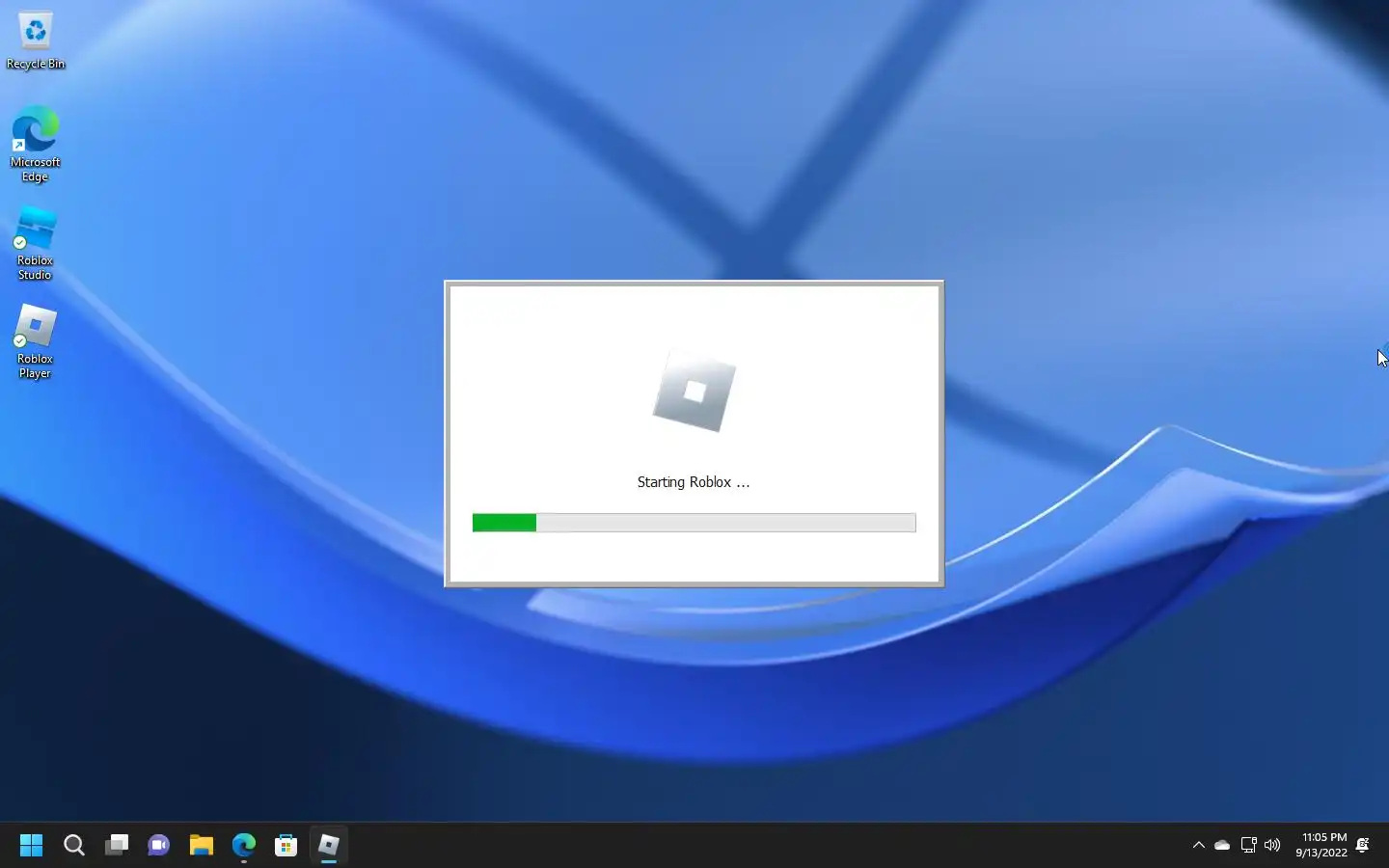
Task: Open taskbar Search
Action: pyautogui.click(x=74, y=846)
